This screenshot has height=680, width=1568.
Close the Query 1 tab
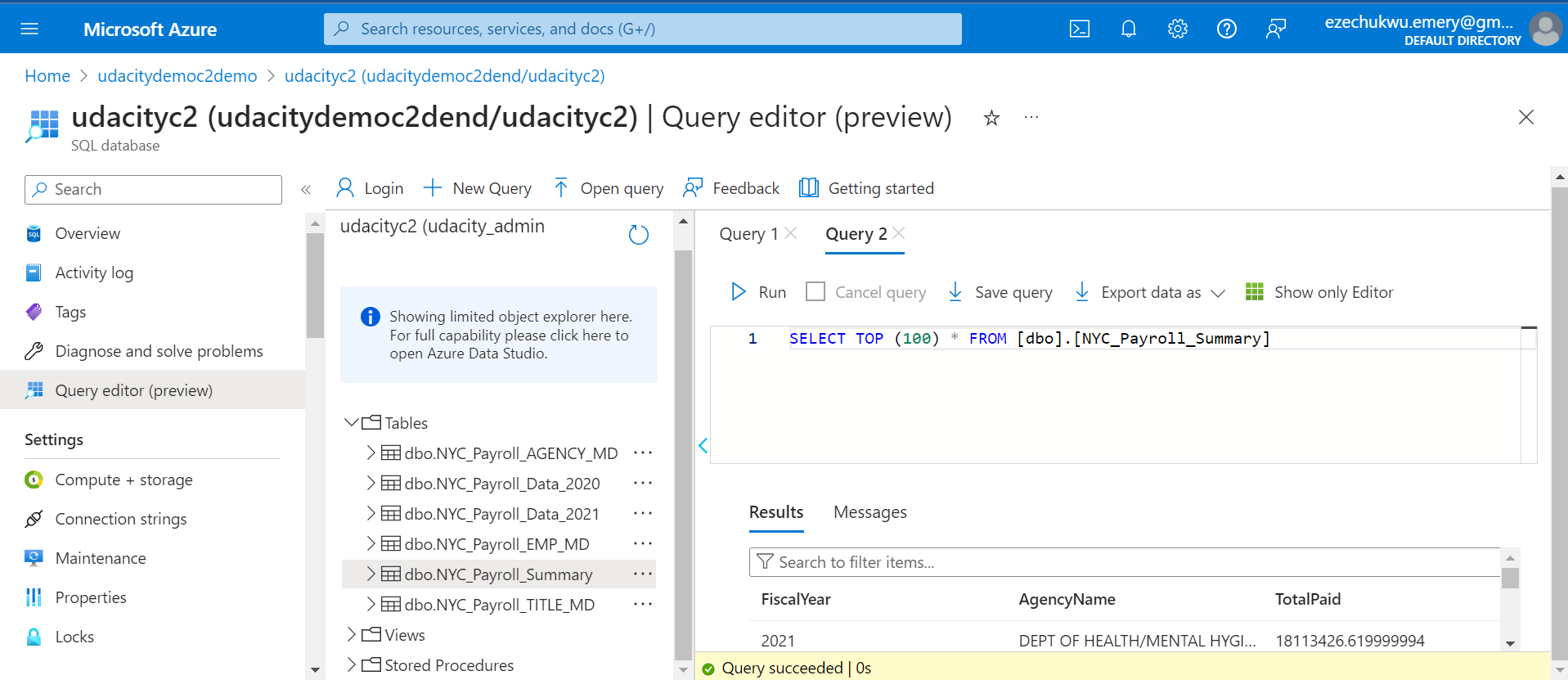pos(790,233)
